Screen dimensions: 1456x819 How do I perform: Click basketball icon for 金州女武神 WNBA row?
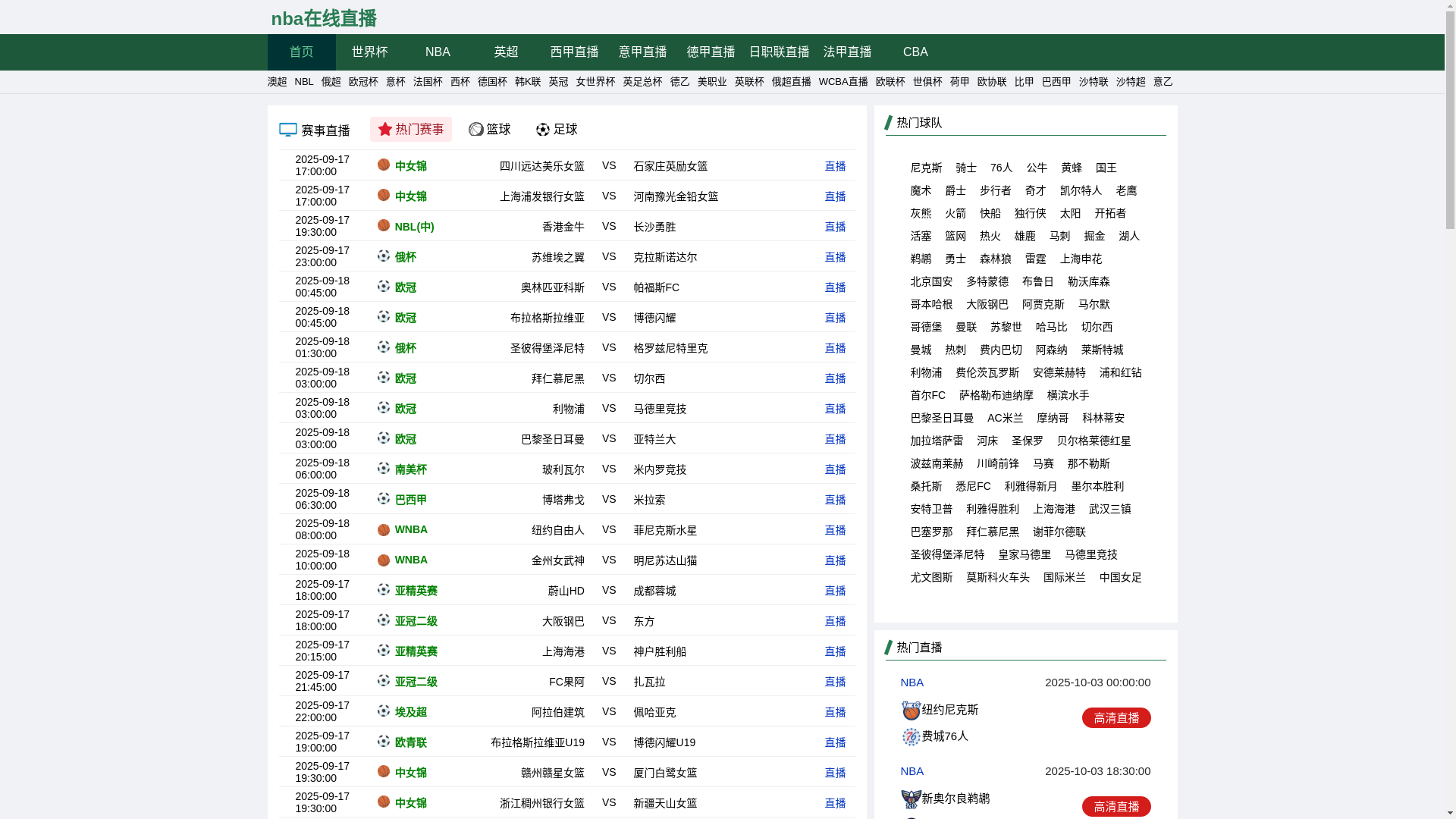point(384,560)
